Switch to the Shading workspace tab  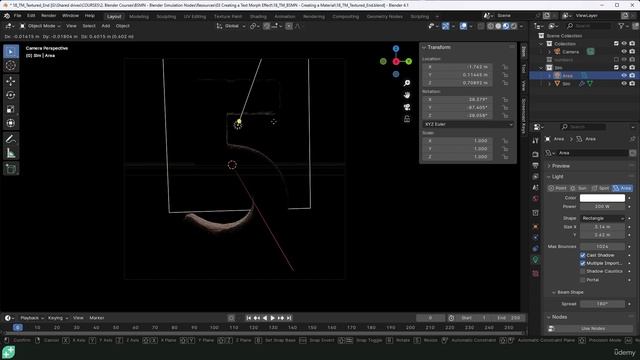258,17
